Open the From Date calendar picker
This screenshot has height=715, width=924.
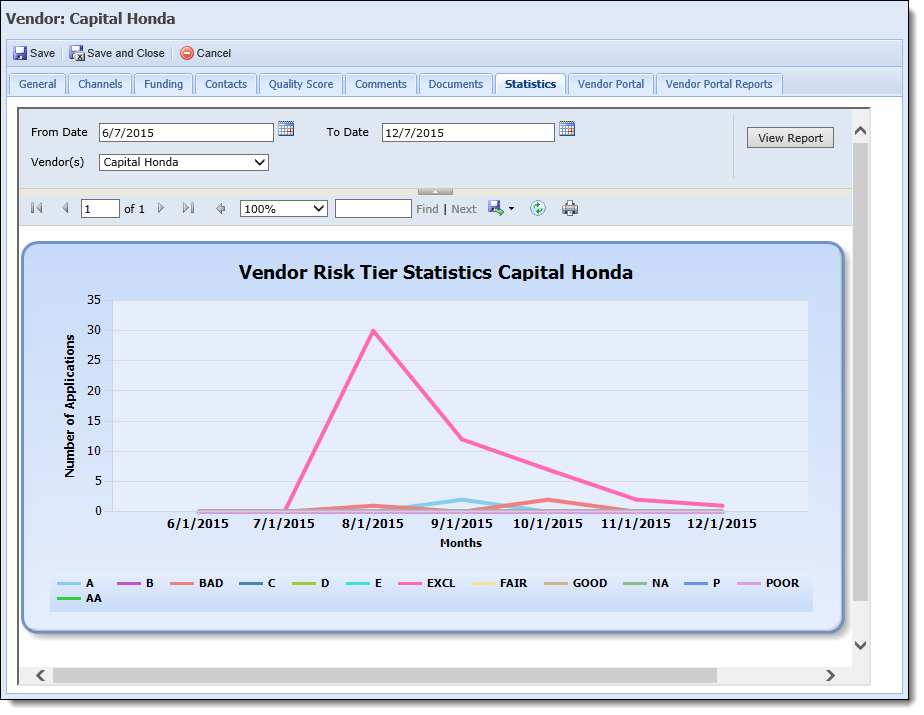286,129
